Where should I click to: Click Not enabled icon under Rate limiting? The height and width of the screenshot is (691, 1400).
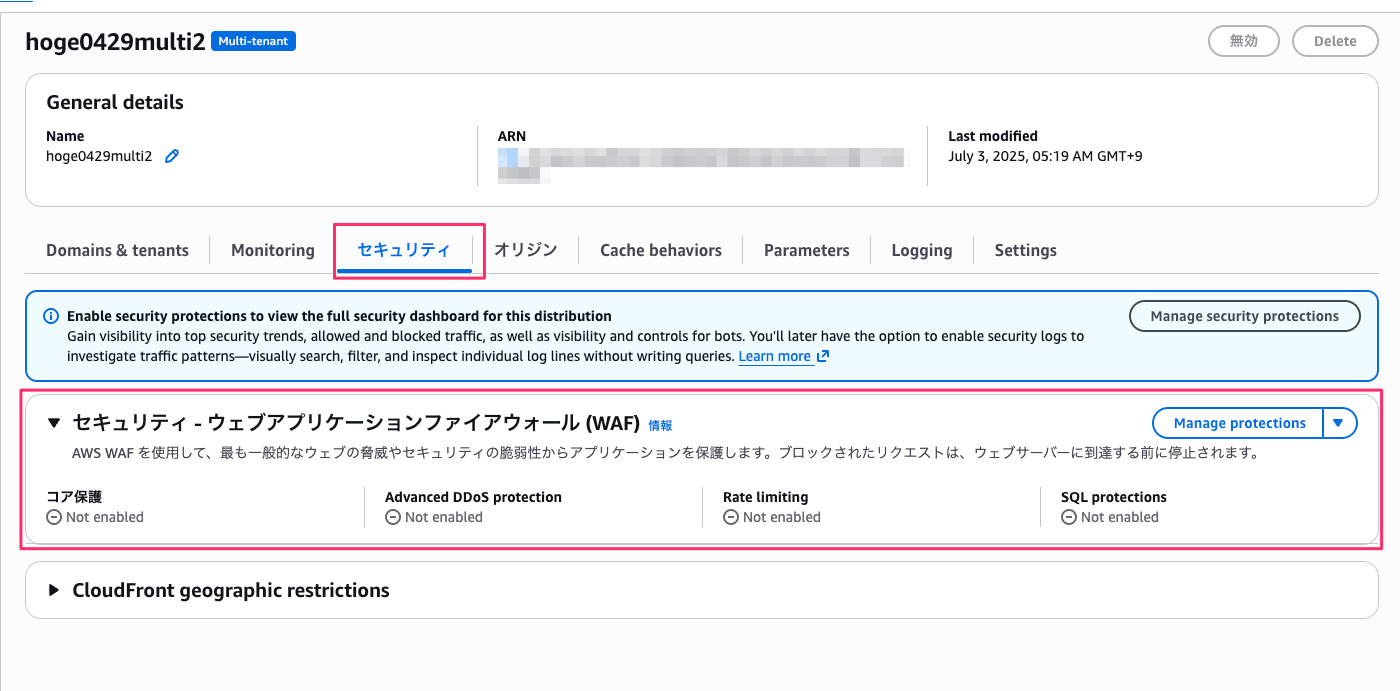[731, 517]
